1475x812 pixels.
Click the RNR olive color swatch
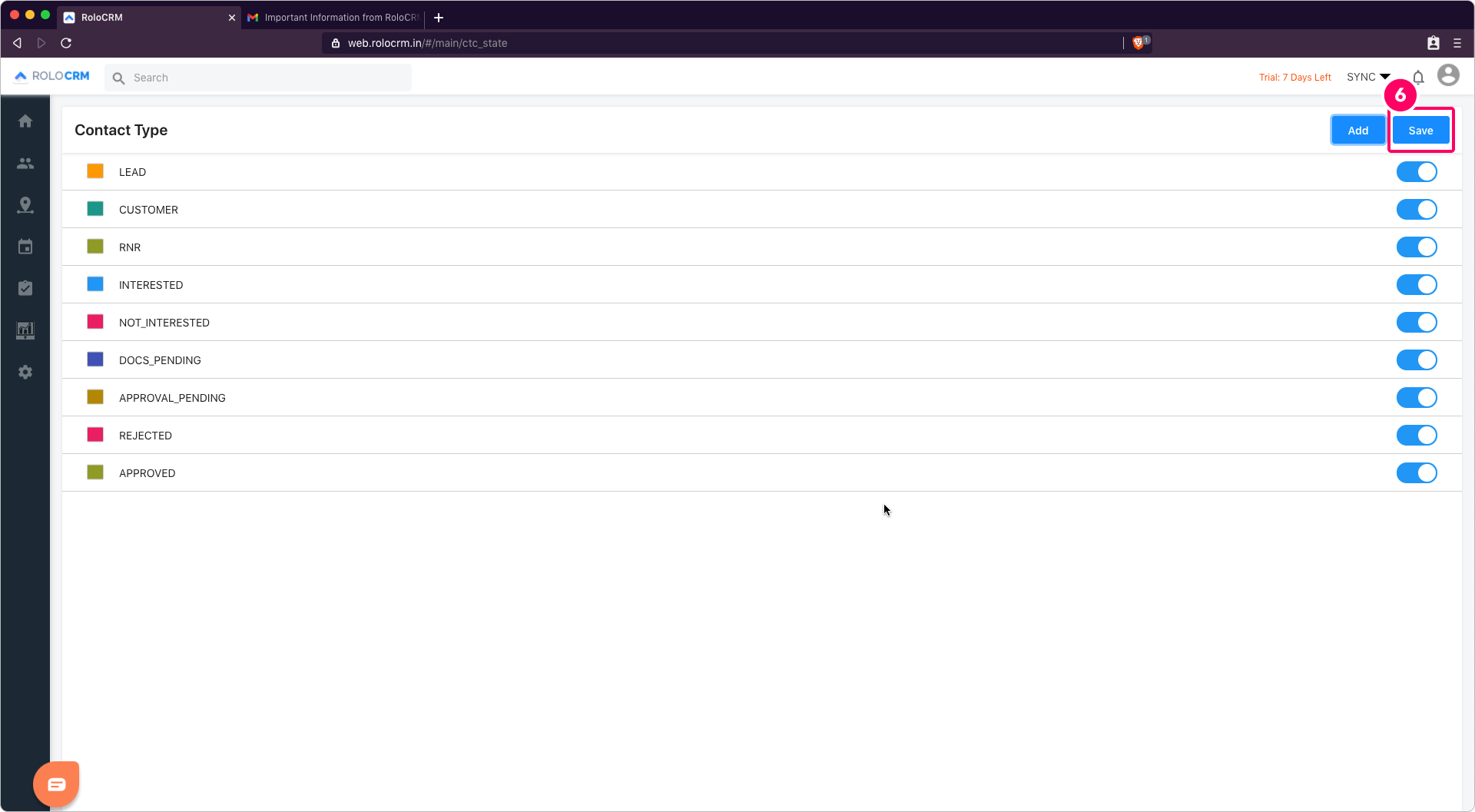click(95, 247)
